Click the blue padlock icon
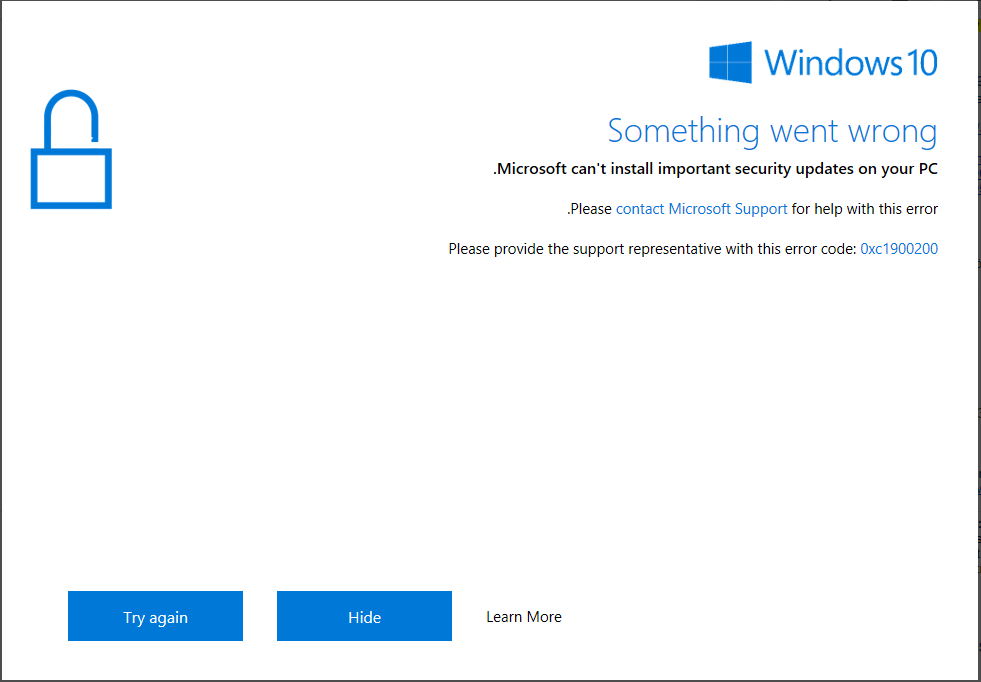This screenshot has height=682, width=981. (71, 150)
